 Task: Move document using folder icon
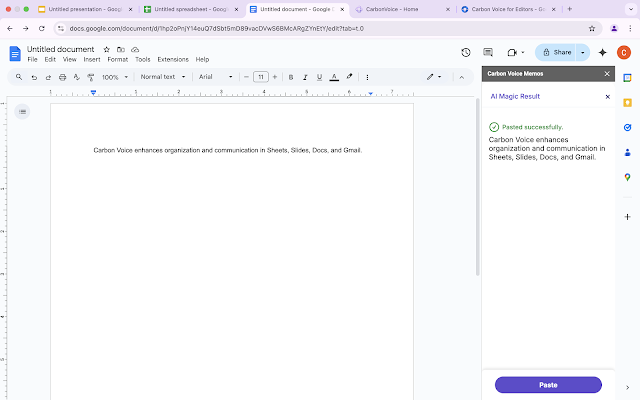pos(121,49)
